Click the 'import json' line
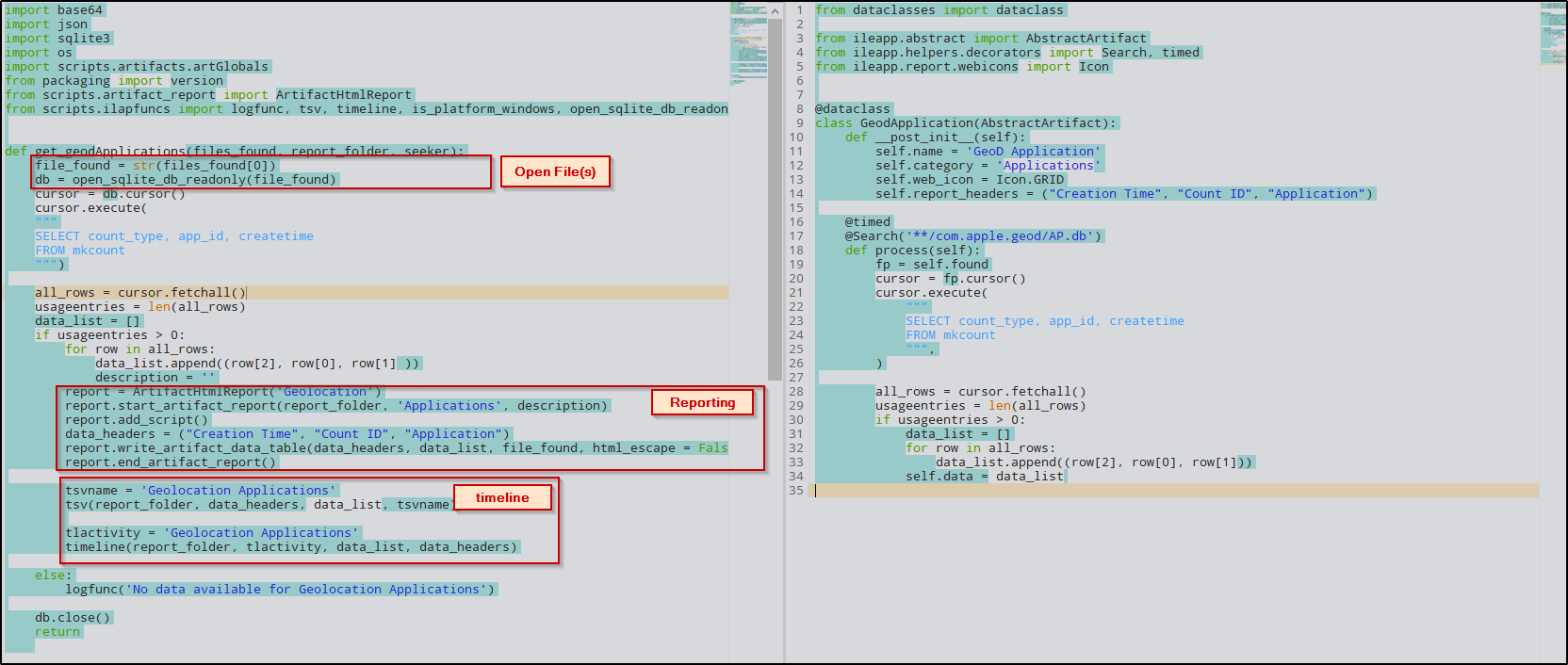The image size is (1568, 665). click(x=46, y=24)
